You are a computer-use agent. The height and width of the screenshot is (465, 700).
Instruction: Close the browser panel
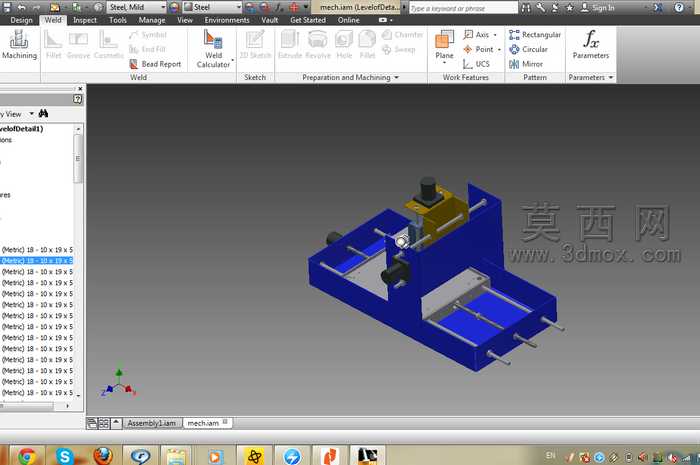click(80, 89)
